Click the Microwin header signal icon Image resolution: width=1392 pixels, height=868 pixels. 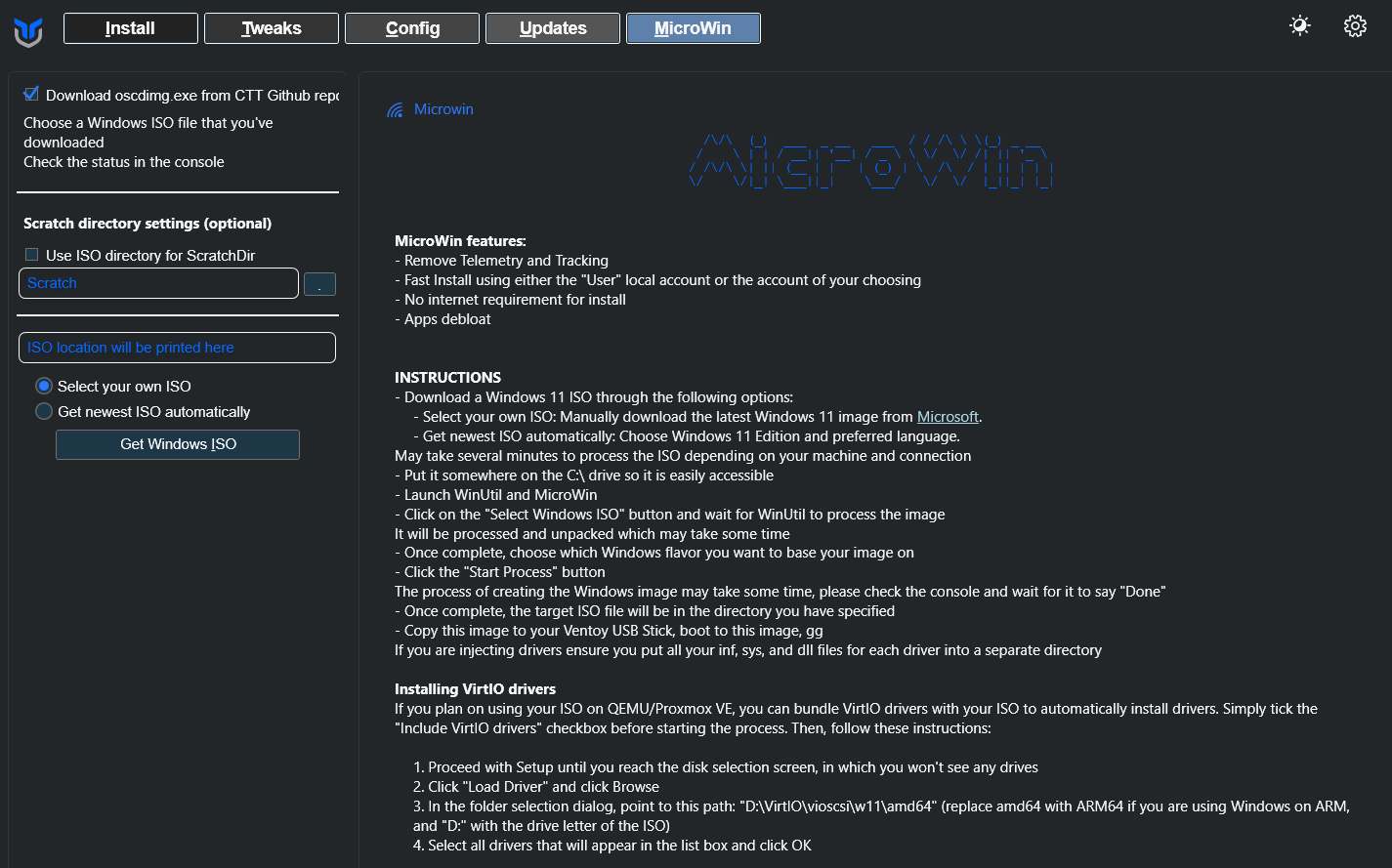395,109
